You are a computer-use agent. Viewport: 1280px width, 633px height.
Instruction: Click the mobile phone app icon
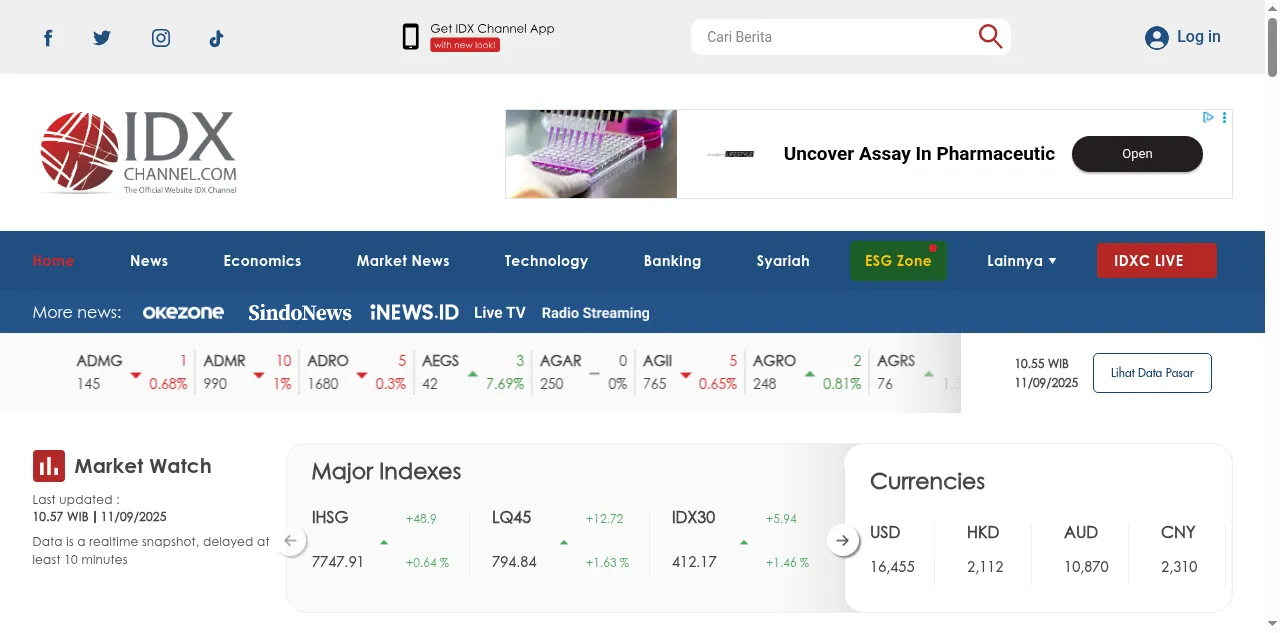click(410, 37)
